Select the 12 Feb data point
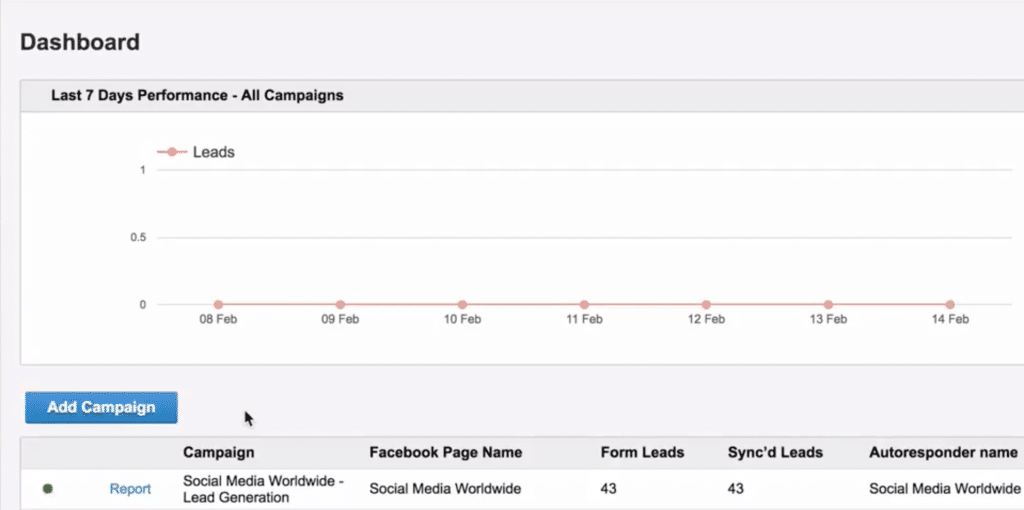 pyautogui.click(x=706, y=304)
